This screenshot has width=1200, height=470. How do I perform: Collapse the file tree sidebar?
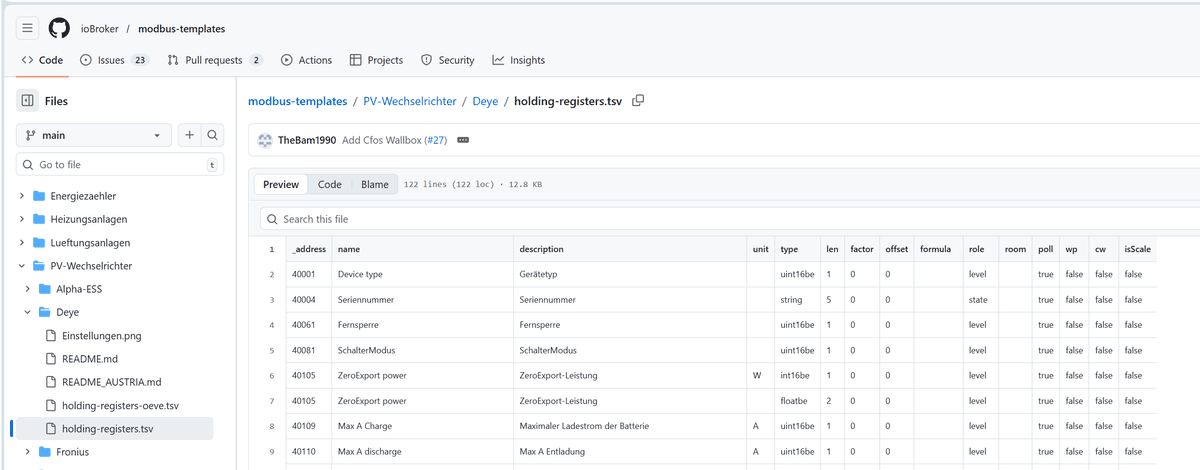27,101
